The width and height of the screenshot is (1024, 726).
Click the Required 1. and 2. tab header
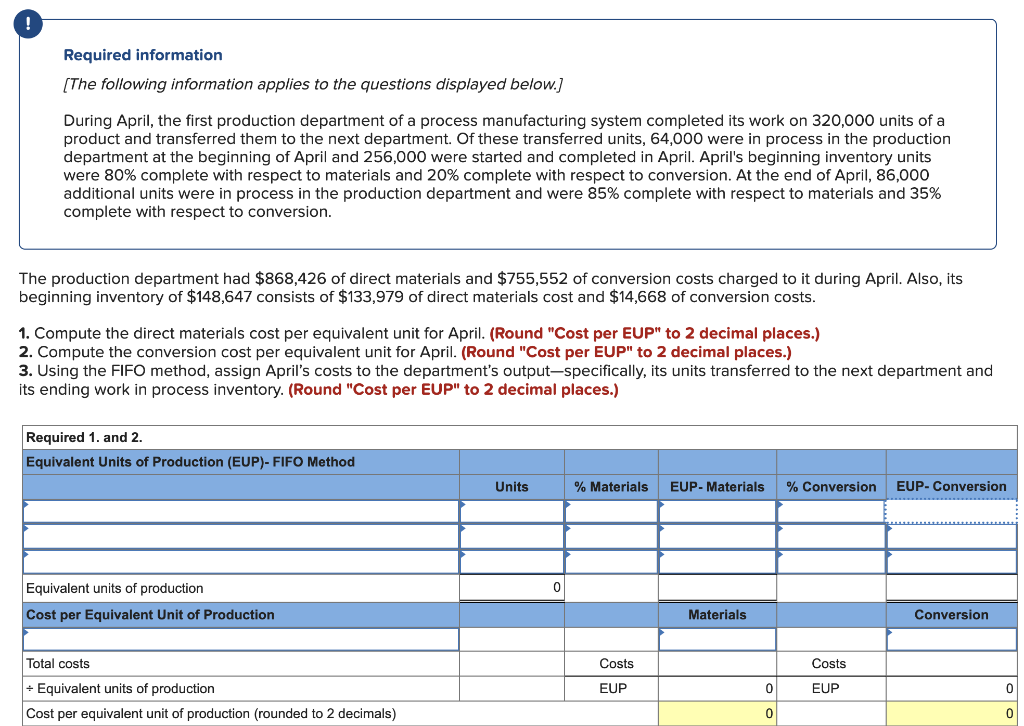point(70,437)
